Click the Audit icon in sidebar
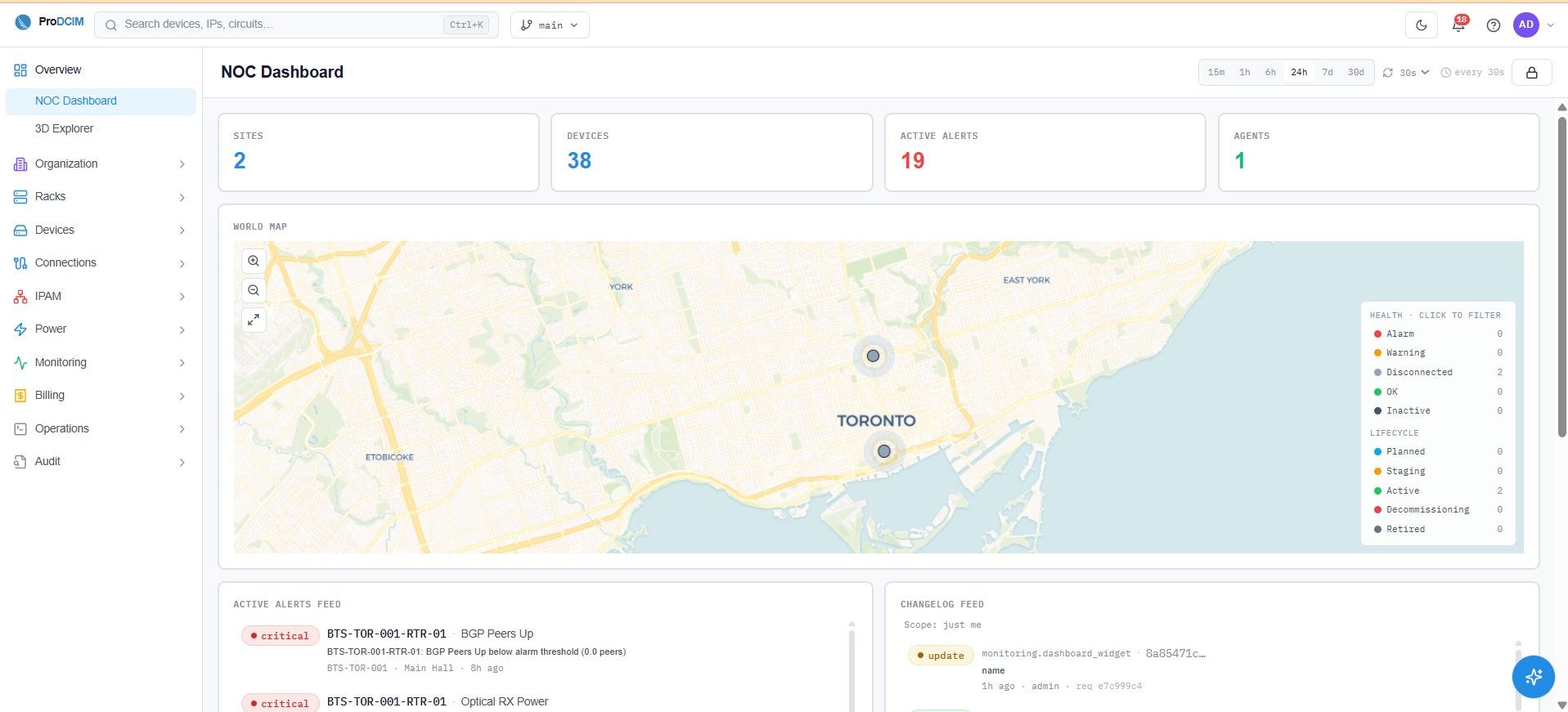Screen dimensions: 1568x712 pos(20,462)
